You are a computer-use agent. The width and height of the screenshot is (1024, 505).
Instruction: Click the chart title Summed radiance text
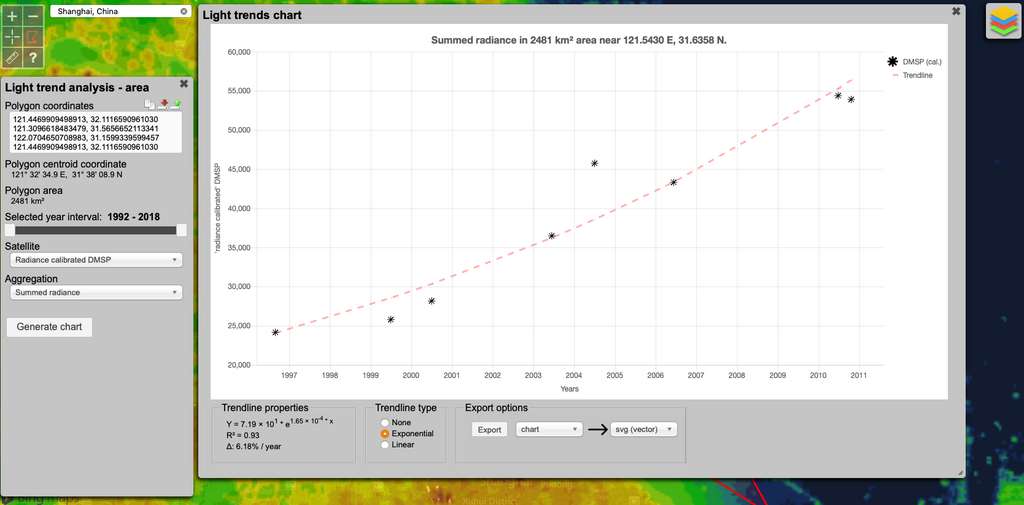click(x=579, y=40)
